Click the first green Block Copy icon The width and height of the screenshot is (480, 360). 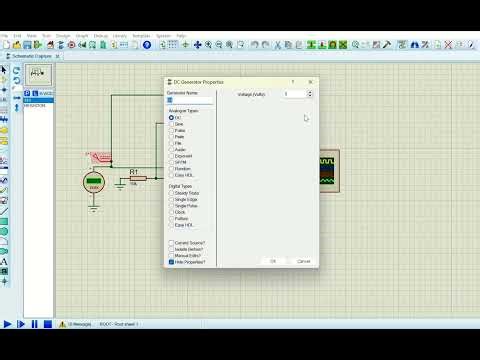311,45
